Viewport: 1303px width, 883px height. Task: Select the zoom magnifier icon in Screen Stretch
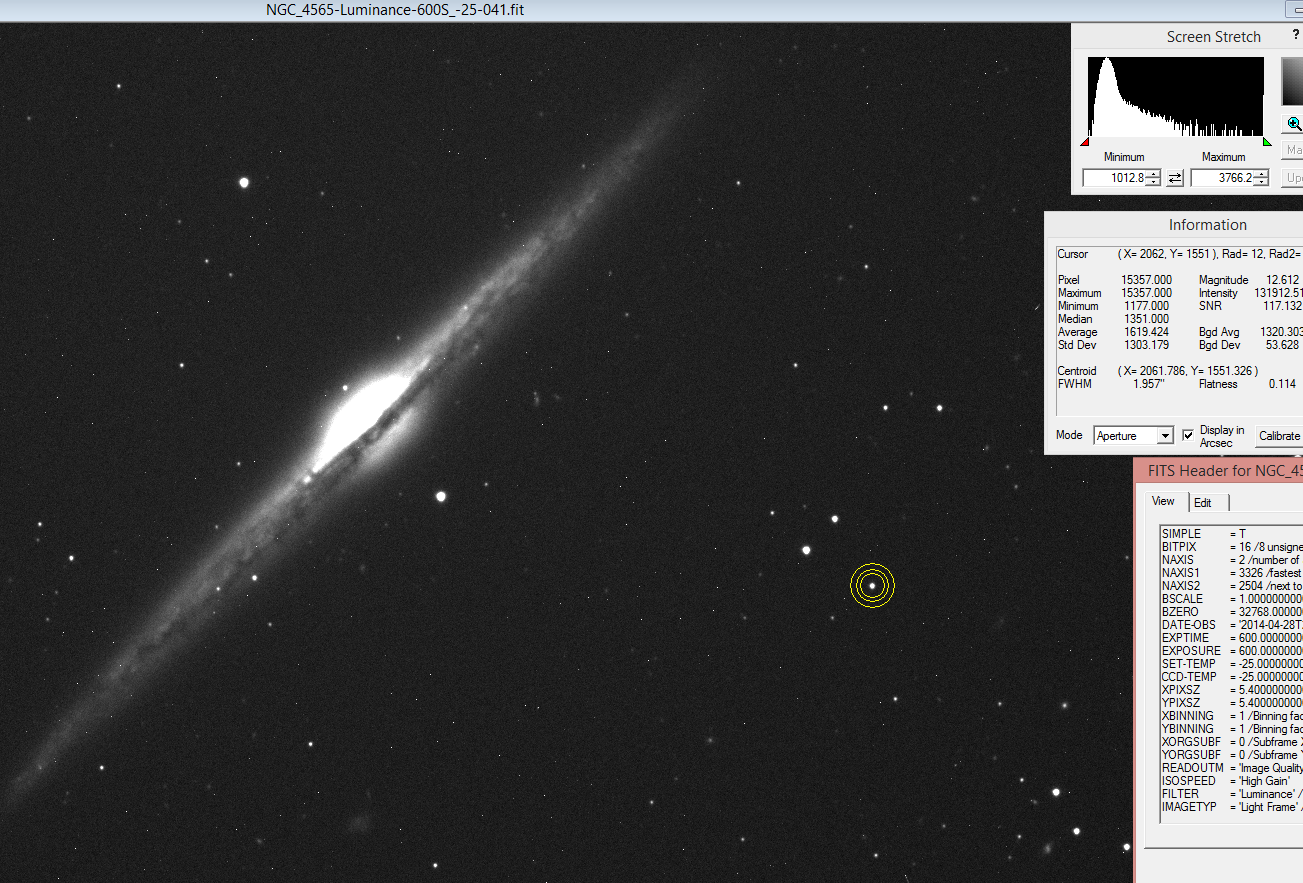[1292, 123]
